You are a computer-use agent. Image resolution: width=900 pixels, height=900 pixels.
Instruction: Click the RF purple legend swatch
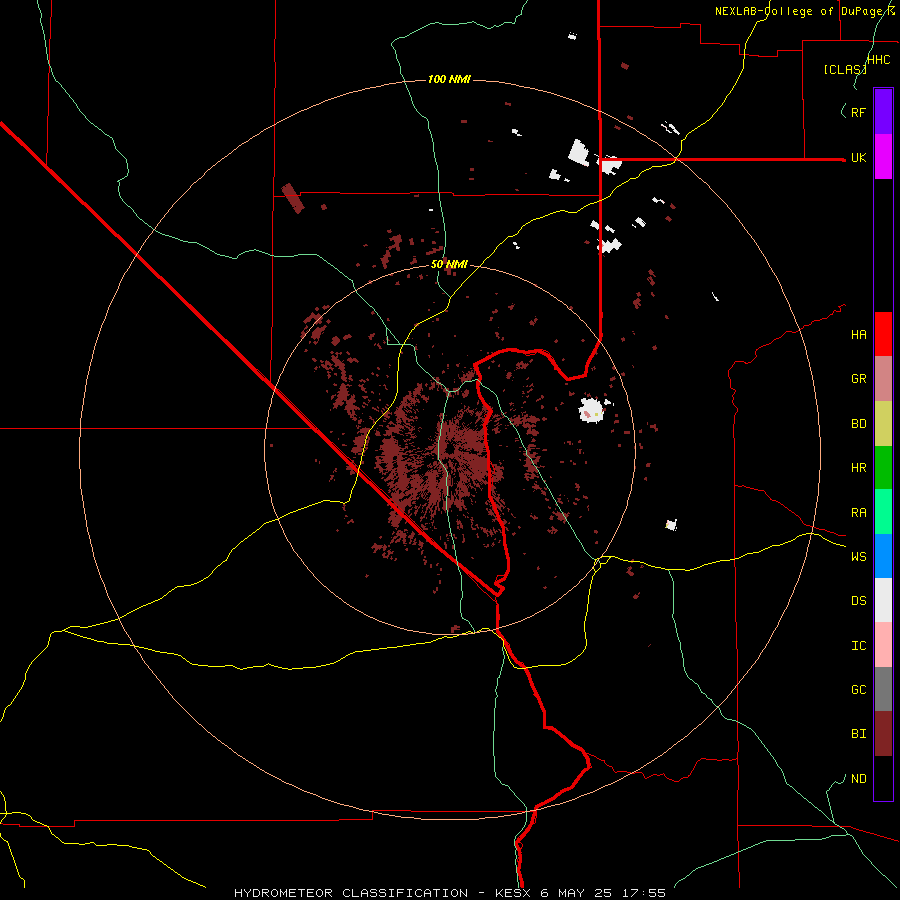(x=883, y=111)
